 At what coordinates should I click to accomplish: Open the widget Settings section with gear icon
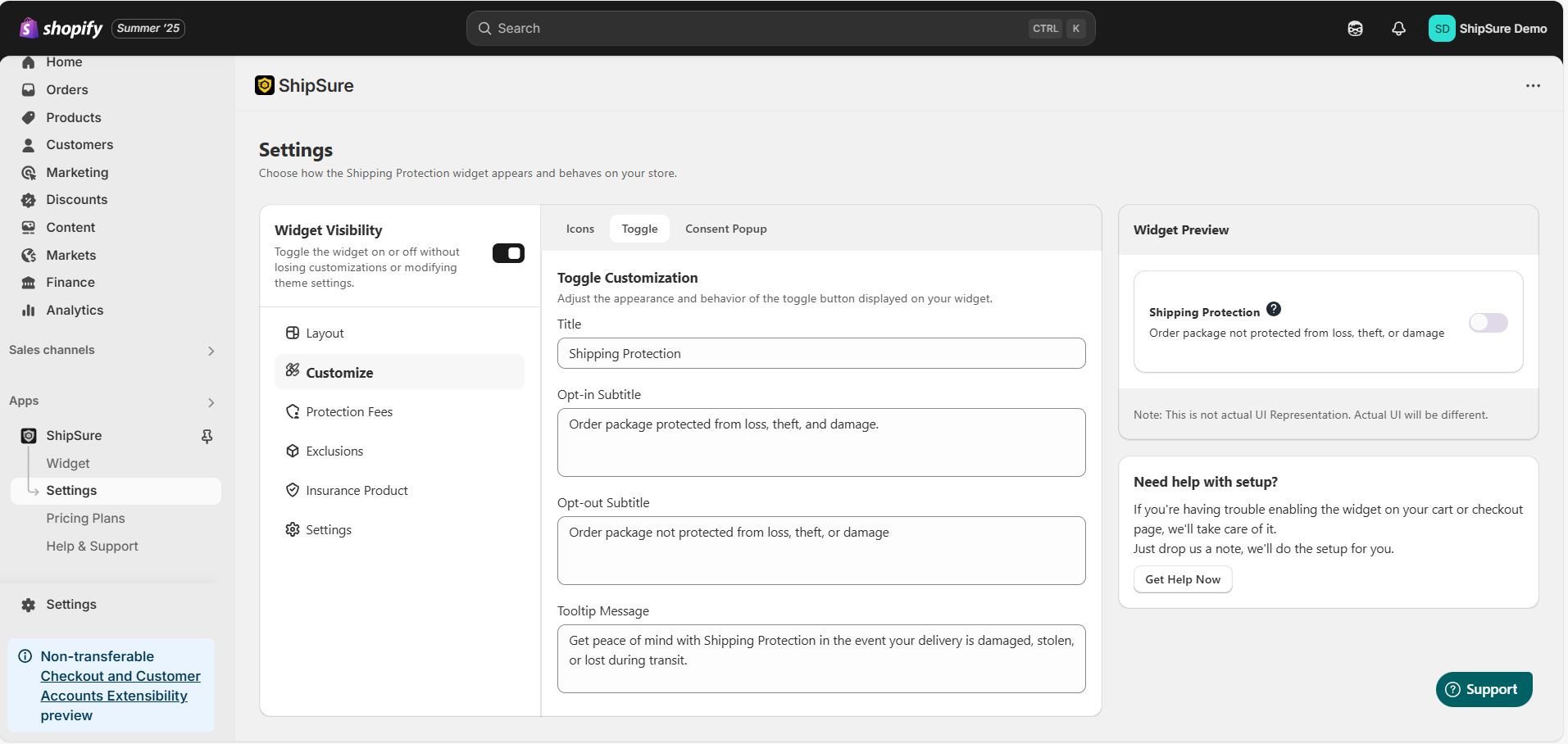[399, 530]
